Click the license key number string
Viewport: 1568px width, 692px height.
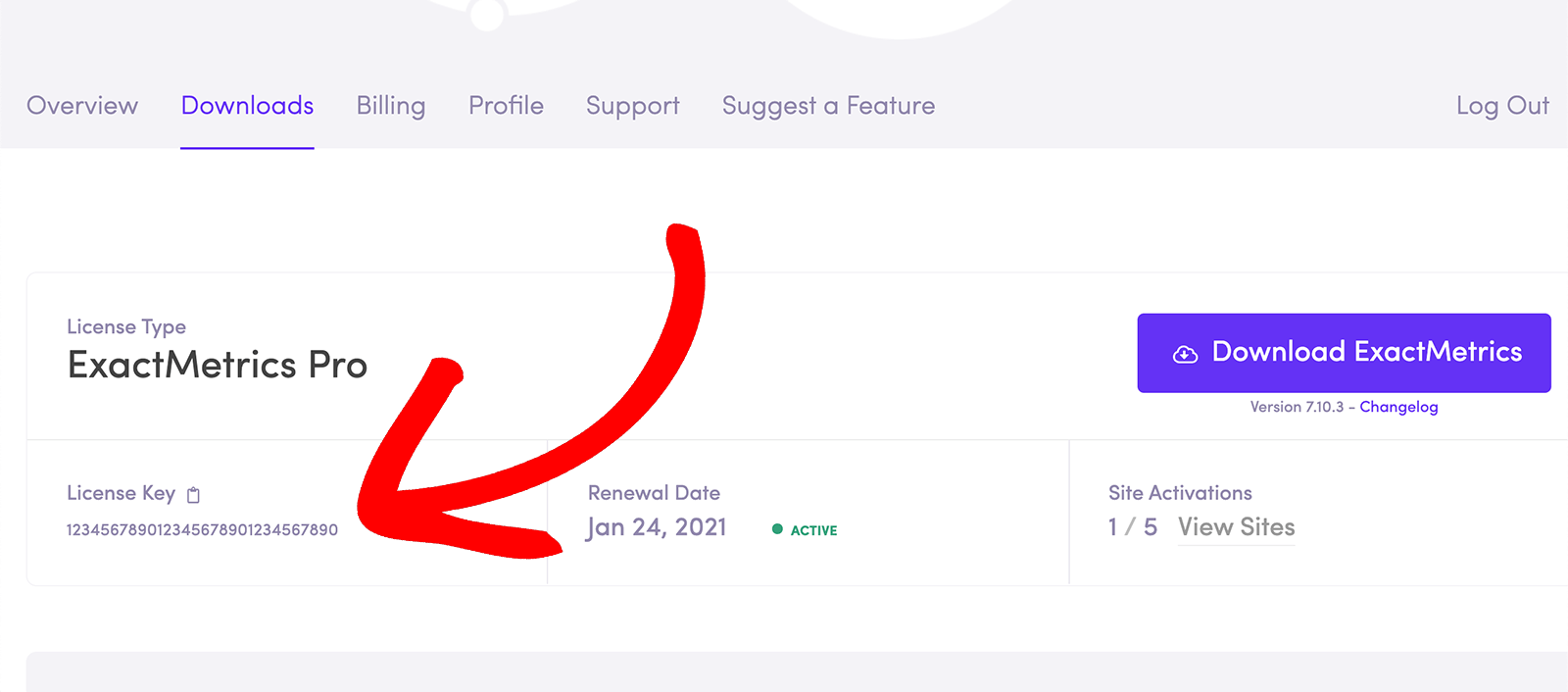202,530
